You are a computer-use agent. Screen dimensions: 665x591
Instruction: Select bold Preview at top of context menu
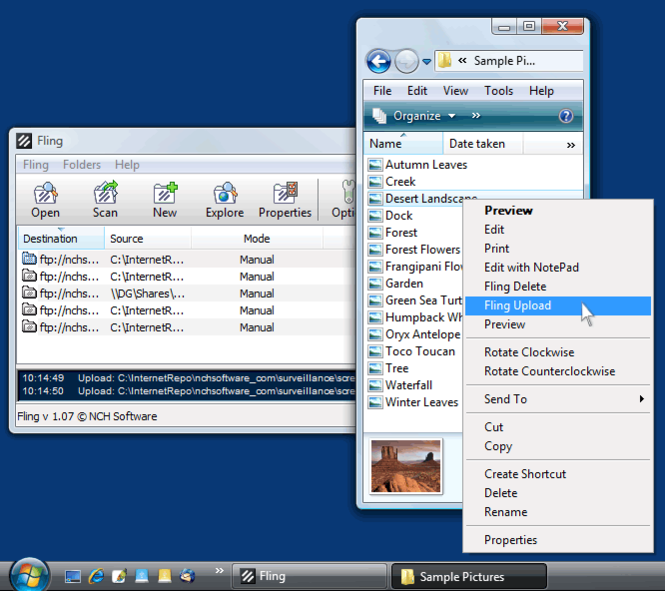[x=558, y=211]
